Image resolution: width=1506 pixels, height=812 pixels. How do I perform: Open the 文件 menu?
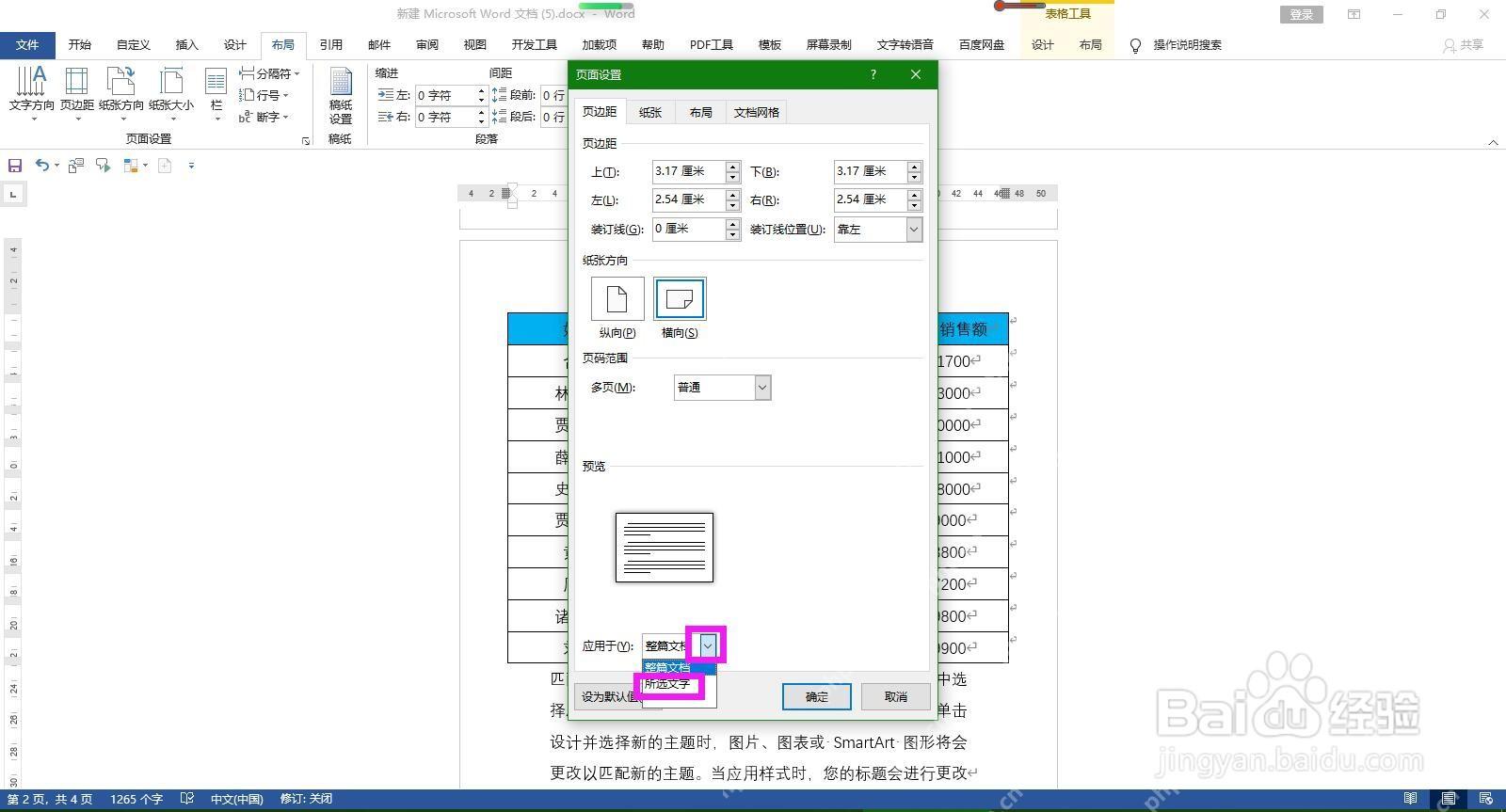(x=27, y=44)
